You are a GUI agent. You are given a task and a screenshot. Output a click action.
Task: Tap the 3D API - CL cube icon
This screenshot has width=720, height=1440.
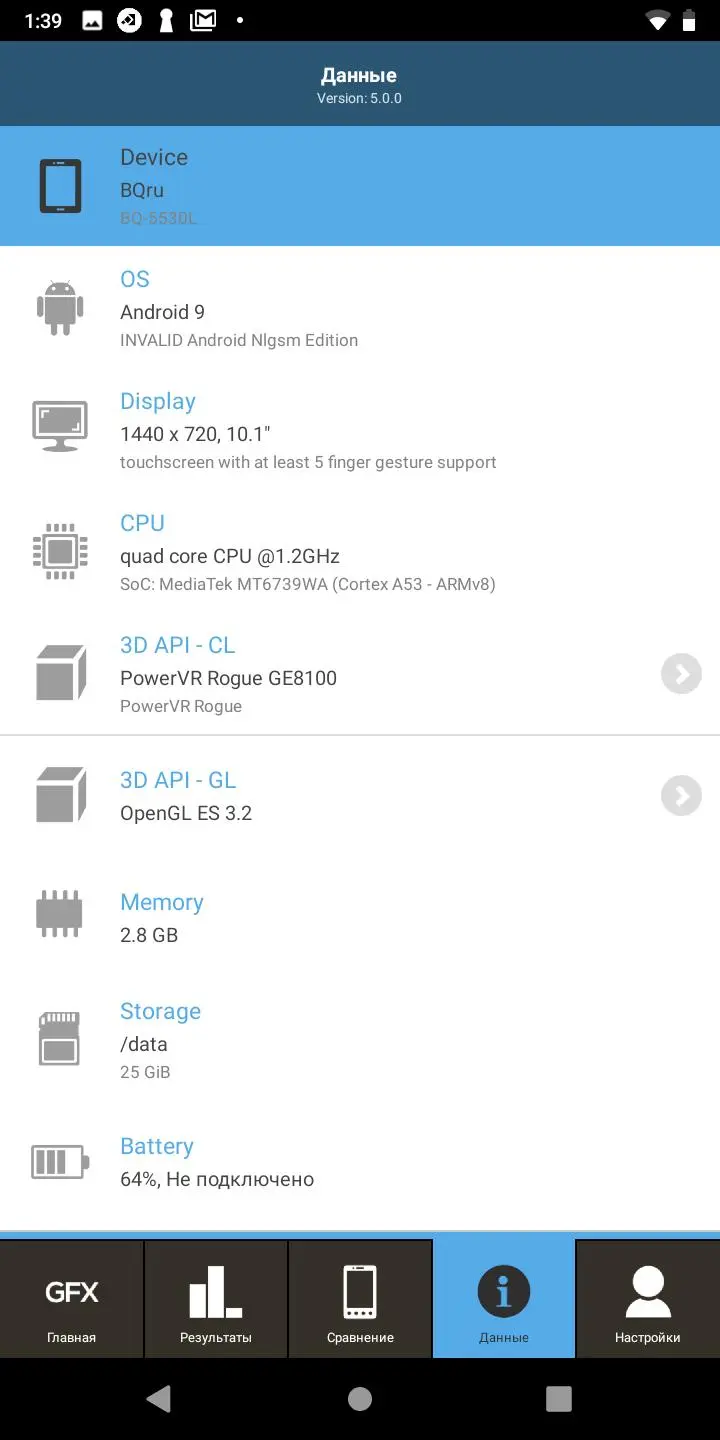click(60, 673)
